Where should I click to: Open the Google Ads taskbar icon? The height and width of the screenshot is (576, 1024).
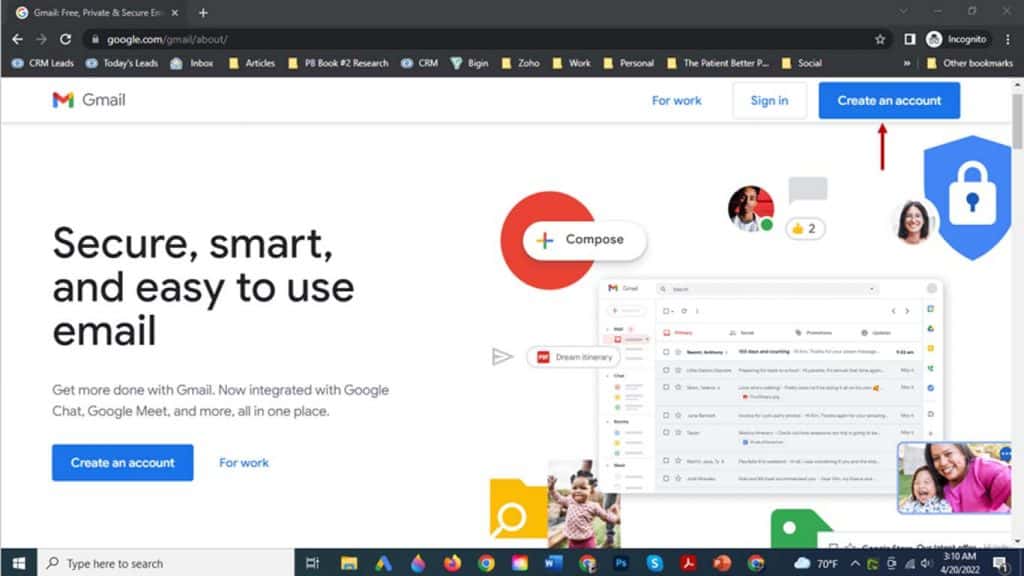tap(383, 563)
